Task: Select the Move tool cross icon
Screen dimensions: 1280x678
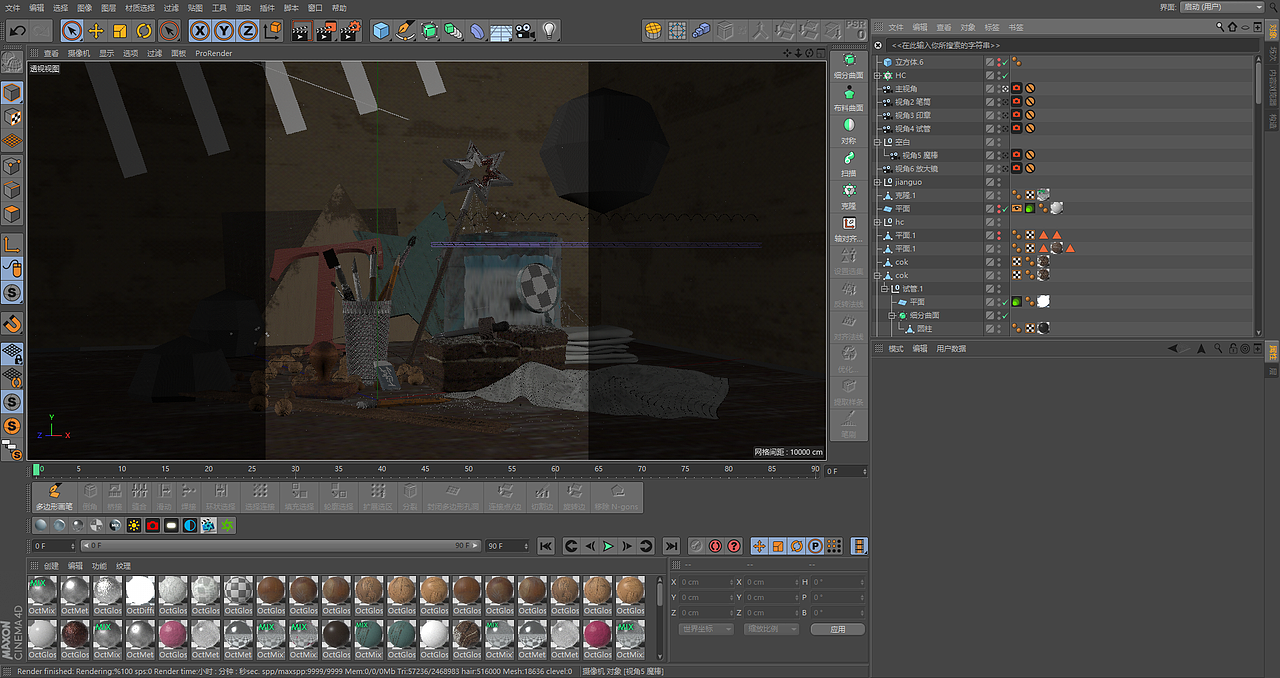Action: (96, 31)
